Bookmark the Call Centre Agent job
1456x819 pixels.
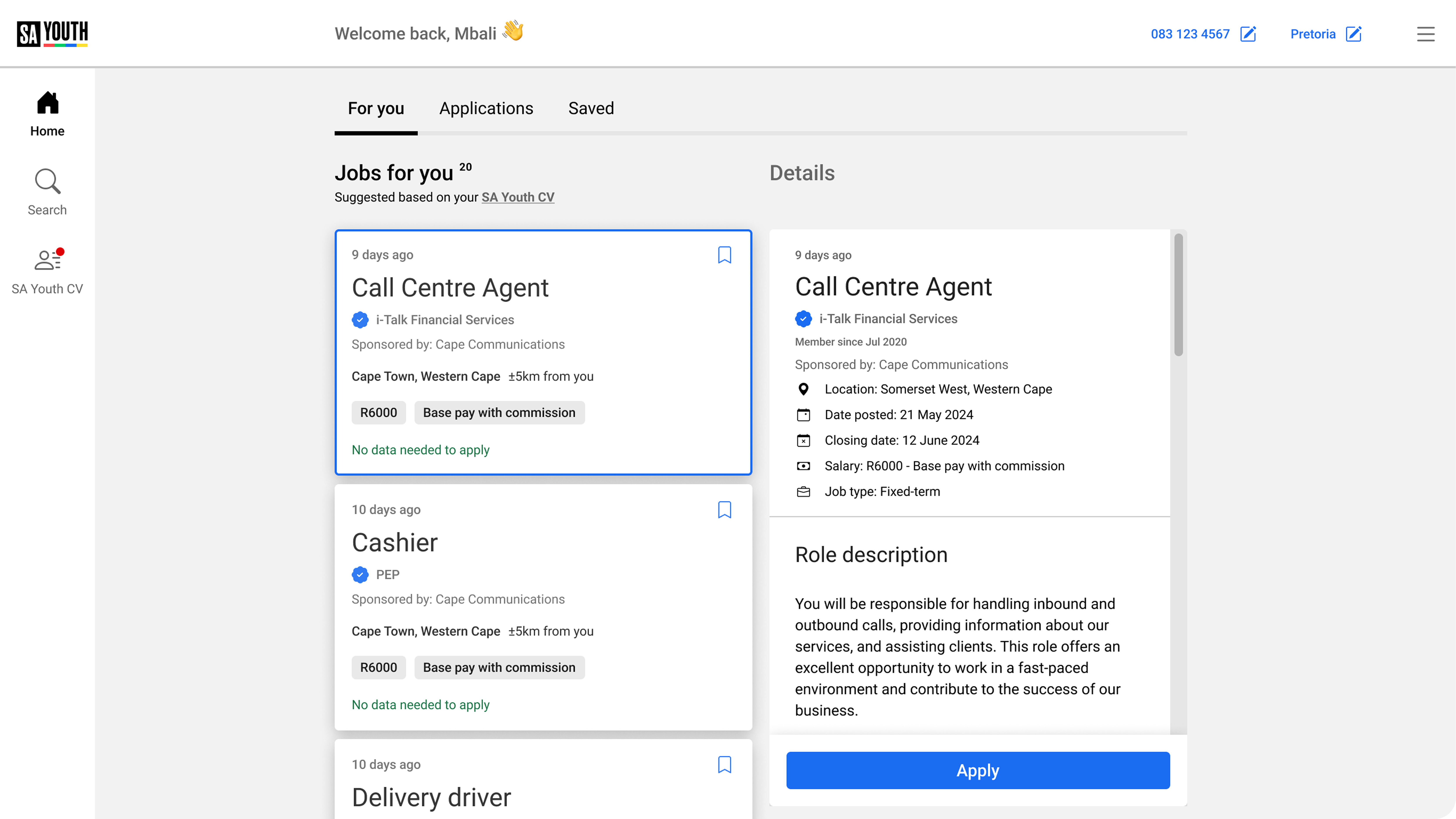click(725, 255)
